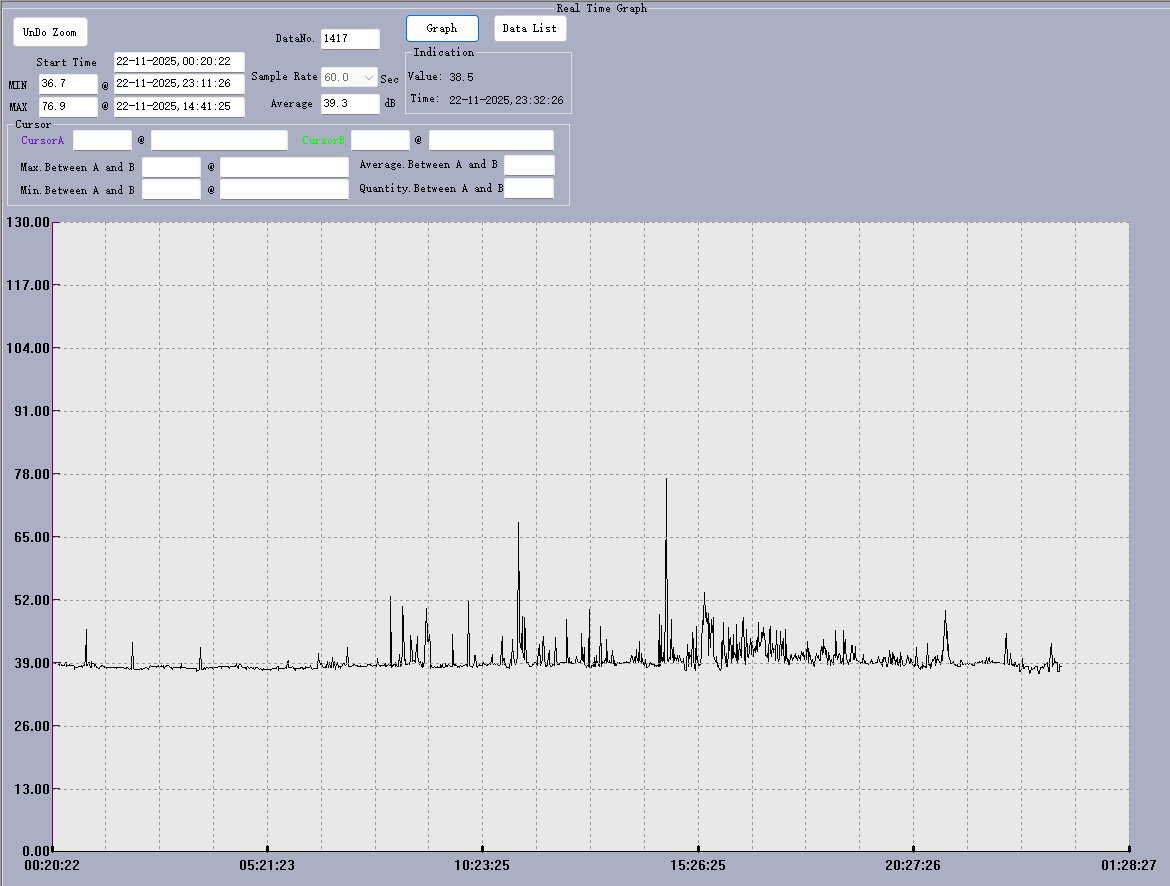Click the Min.Between A and B value field

(x=171, y=189)
